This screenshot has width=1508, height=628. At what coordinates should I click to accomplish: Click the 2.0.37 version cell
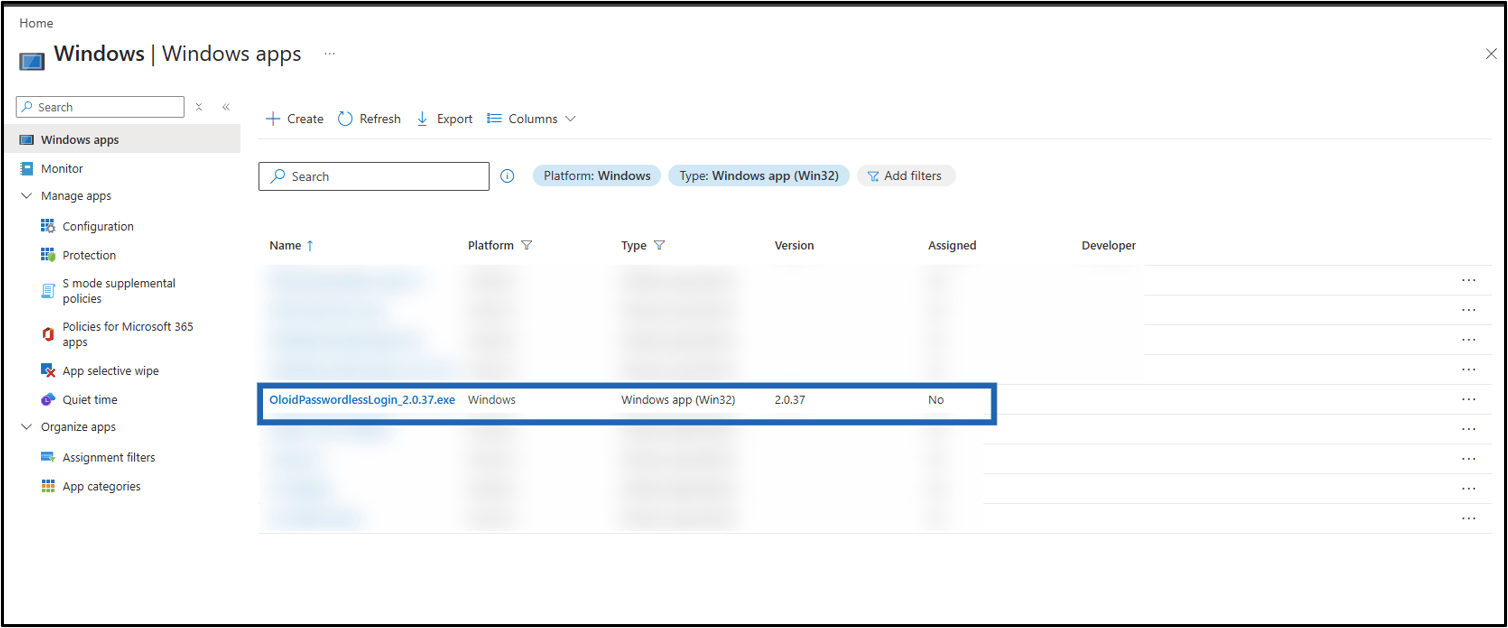(x=790, y=400)
